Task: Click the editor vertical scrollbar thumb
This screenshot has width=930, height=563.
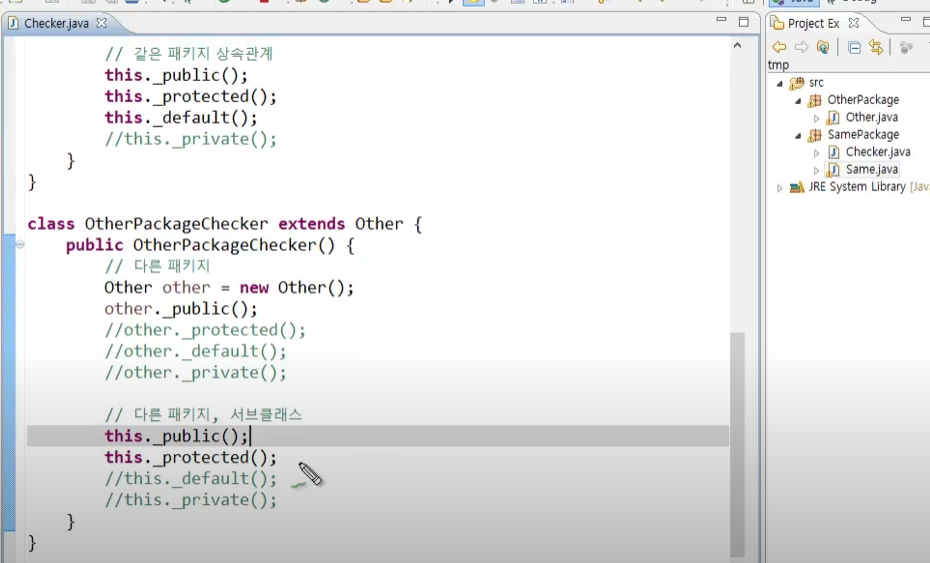Action: click(737, 444)
